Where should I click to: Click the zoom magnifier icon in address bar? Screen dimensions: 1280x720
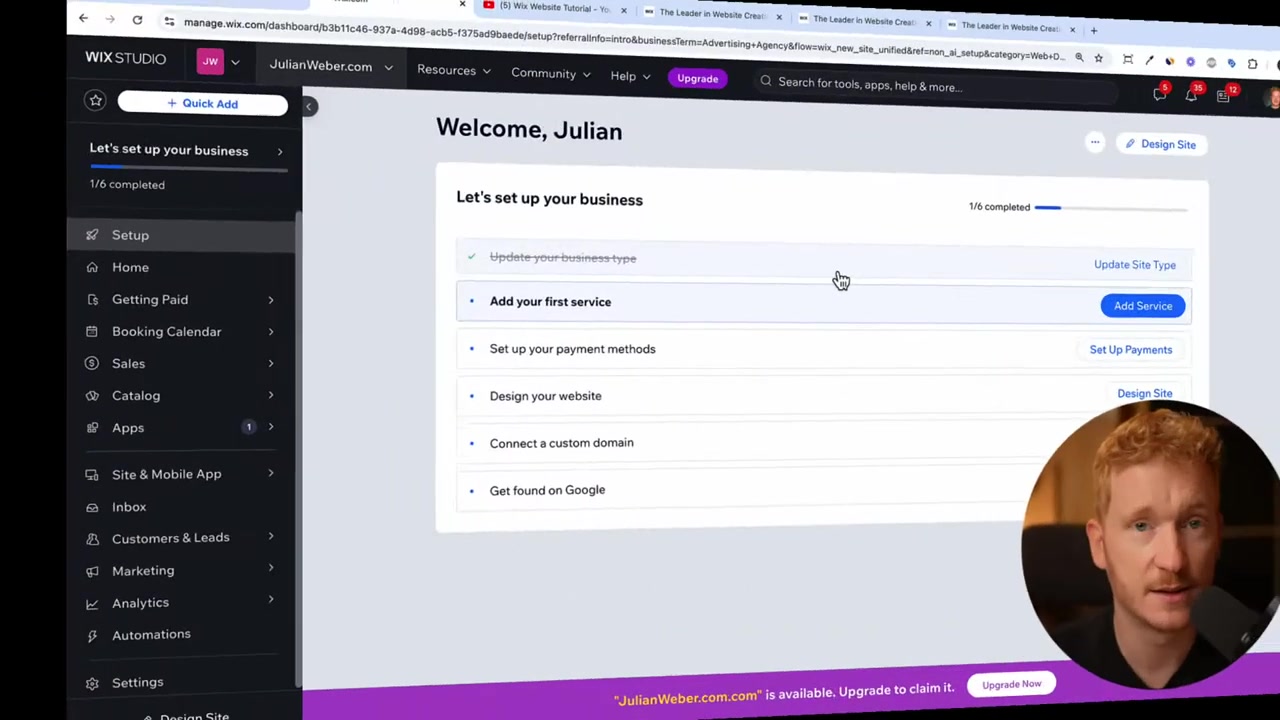click(x=1079, y=58)
